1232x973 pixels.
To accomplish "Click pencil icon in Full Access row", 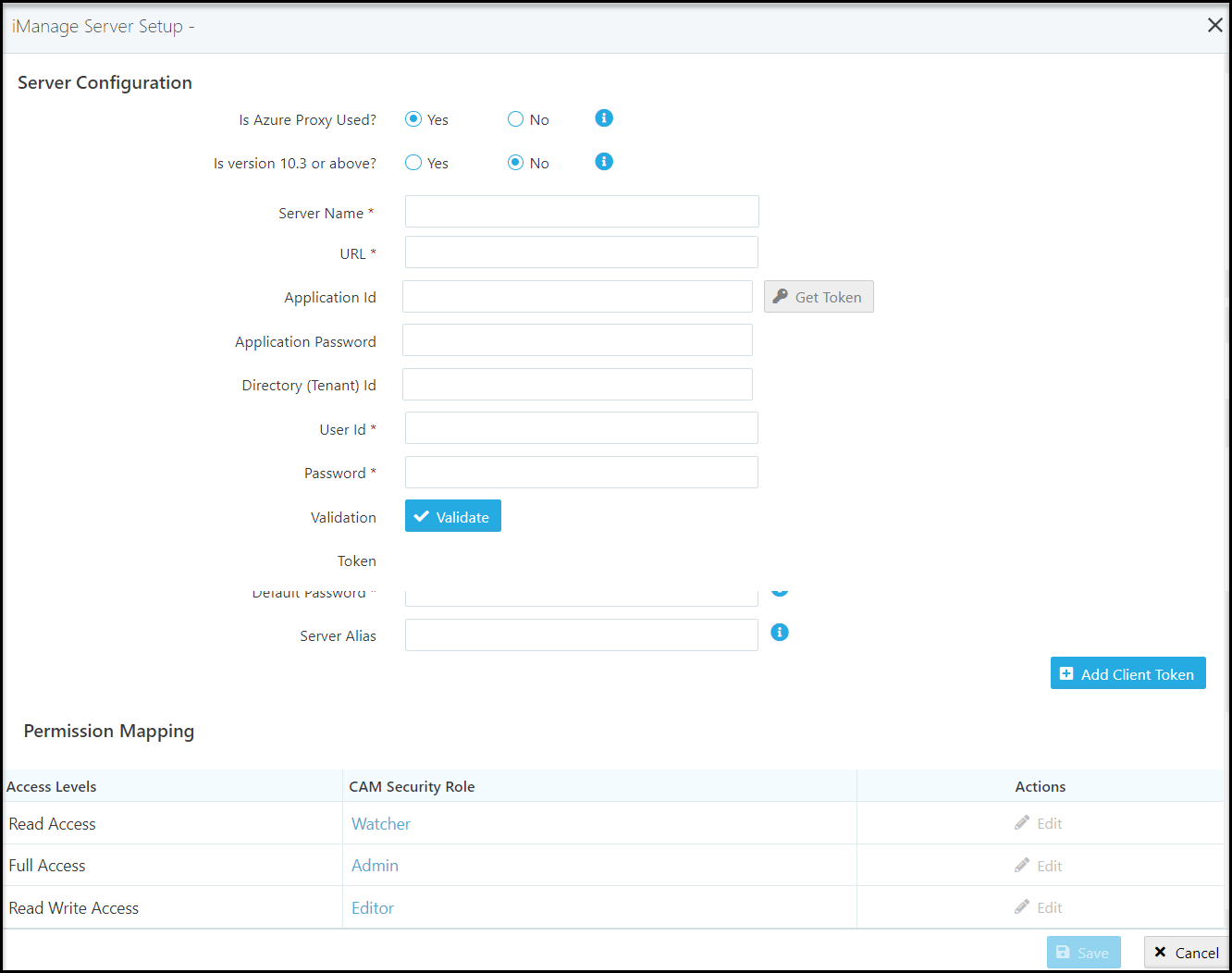I will pyautogui.click(x=1022, y=866).
